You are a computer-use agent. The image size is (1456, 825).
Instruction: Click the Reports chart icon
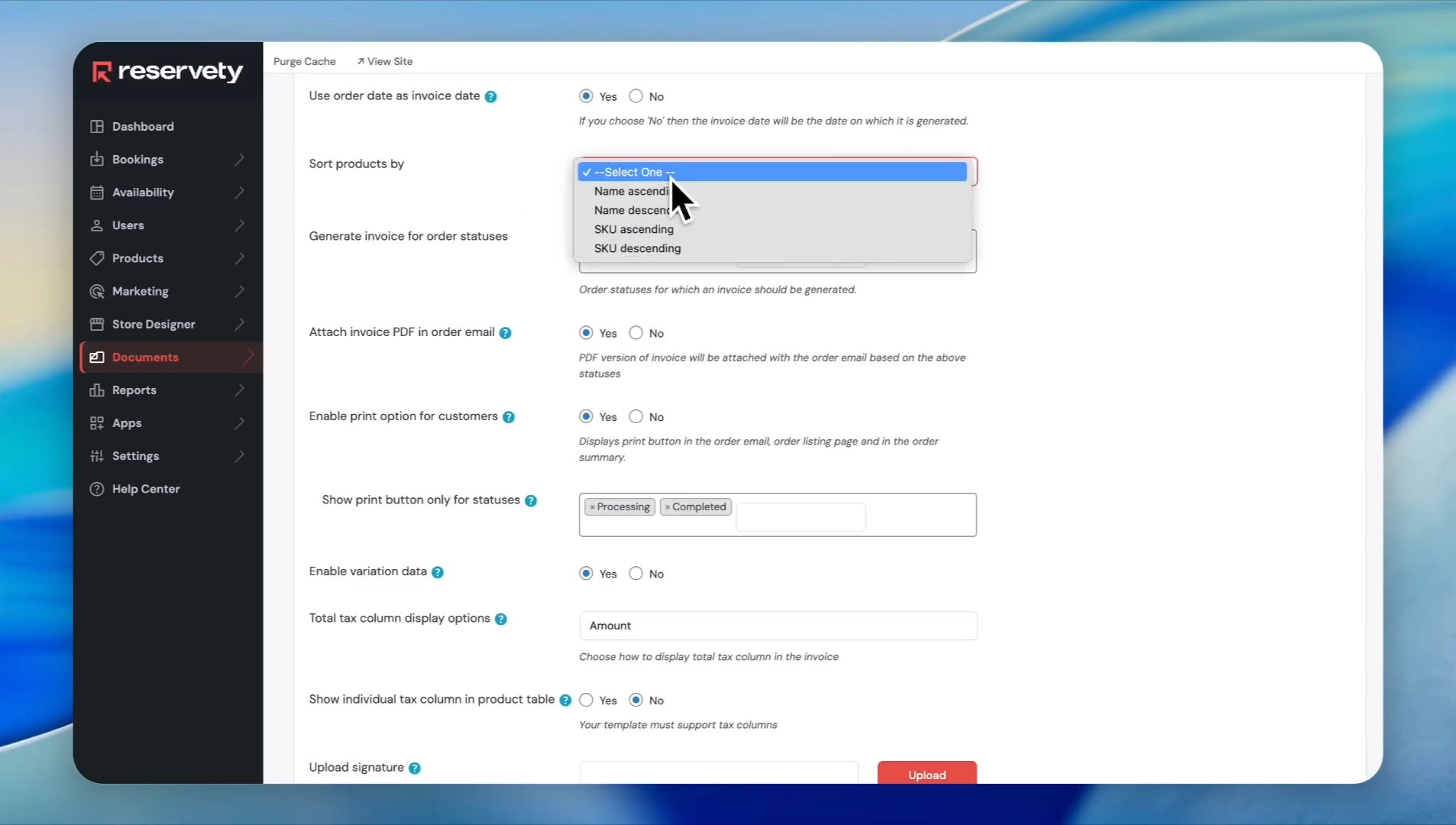(97, 390)
